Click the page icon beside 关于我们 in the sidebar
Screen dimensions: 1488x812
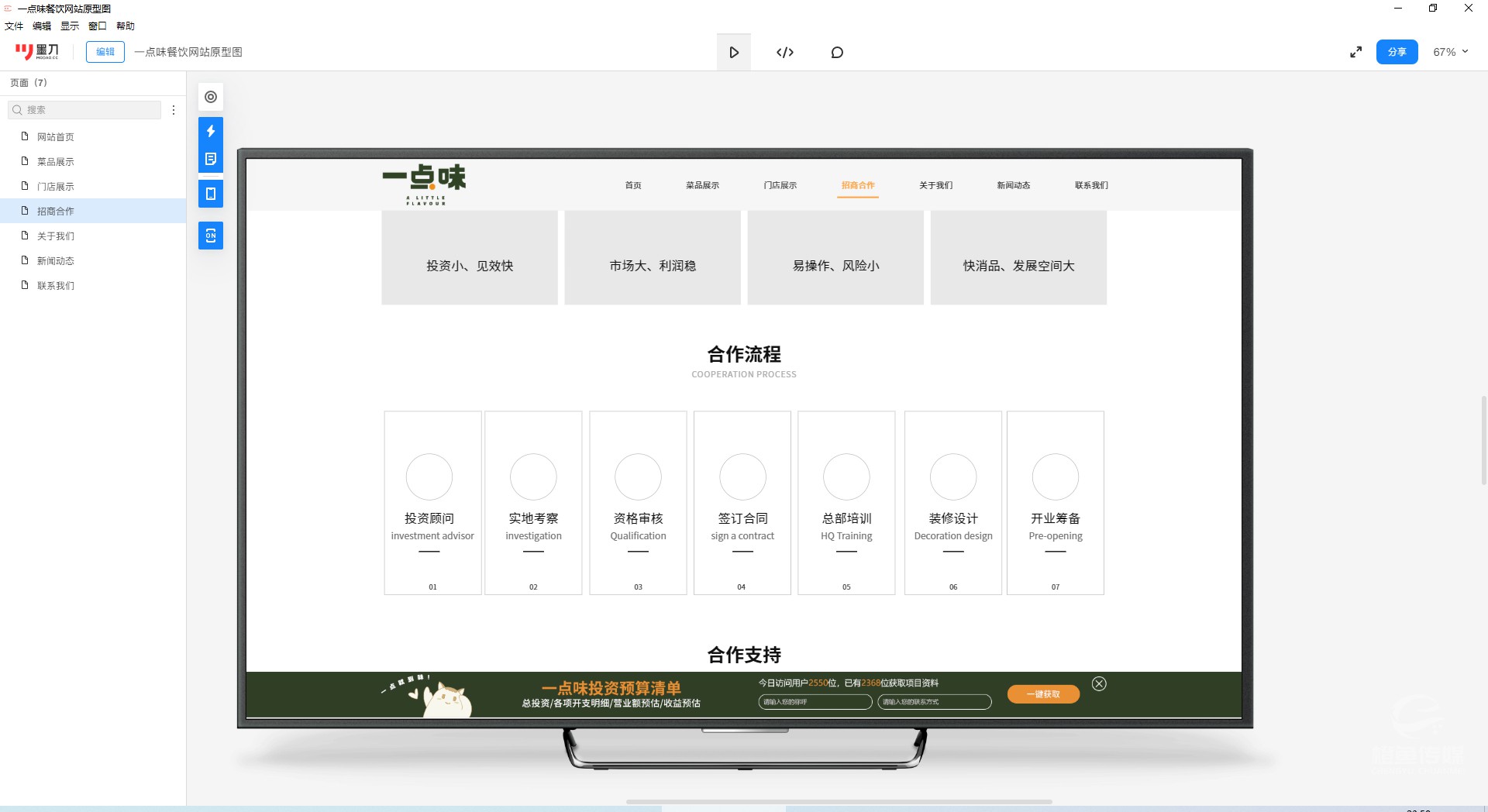pyautogui.click(x=25, y=236)
